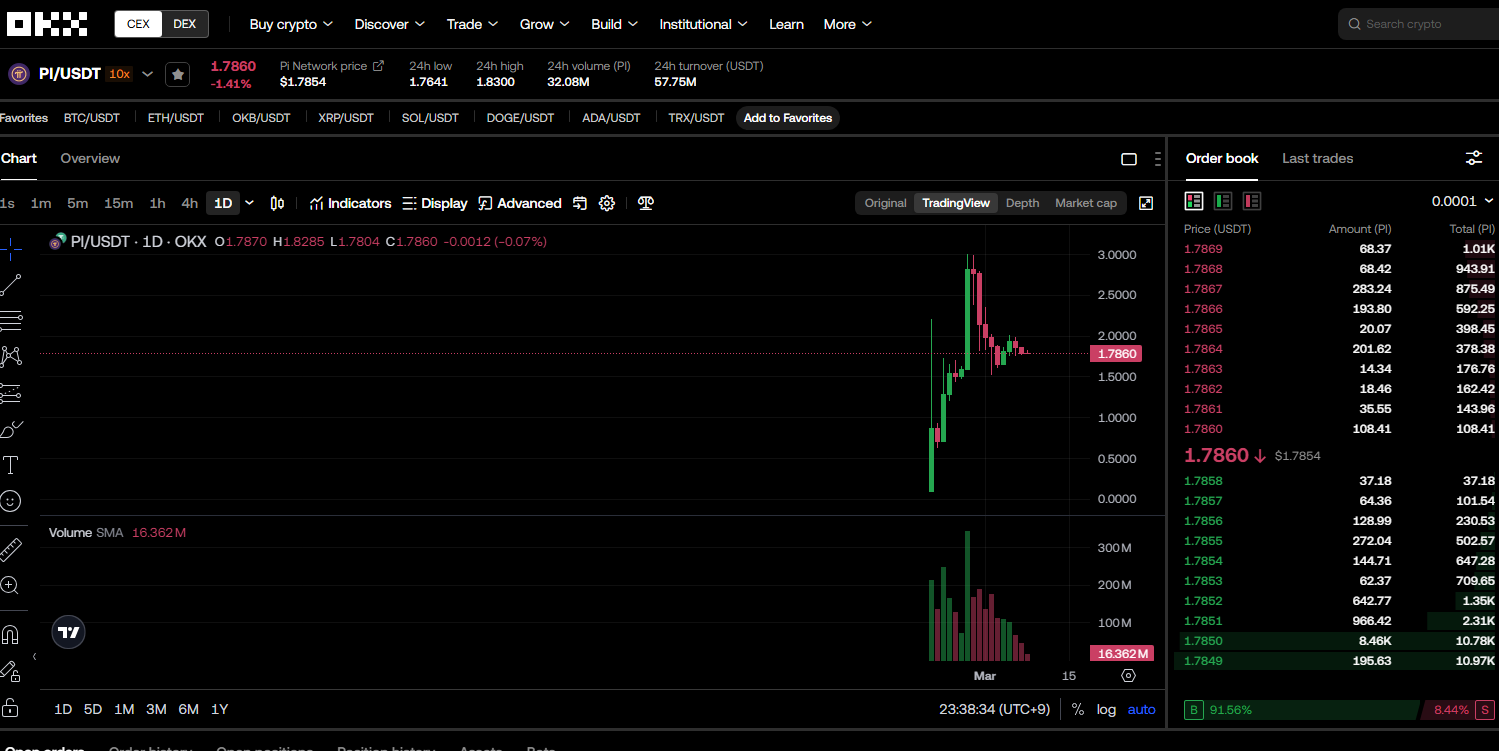Click Add to Favorites button
Screen dimensions: 1499x751
point(788,118)
